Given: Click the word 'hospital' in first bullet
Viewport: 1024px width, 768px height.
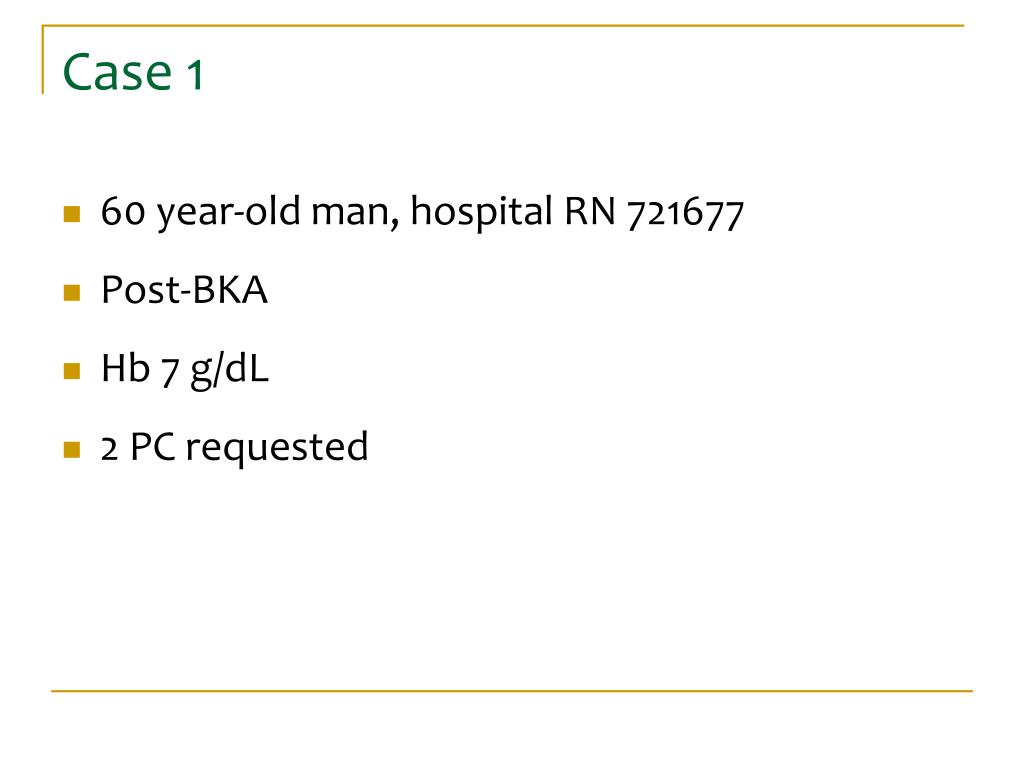Looking at the screenshot, I should coord(481,213).
